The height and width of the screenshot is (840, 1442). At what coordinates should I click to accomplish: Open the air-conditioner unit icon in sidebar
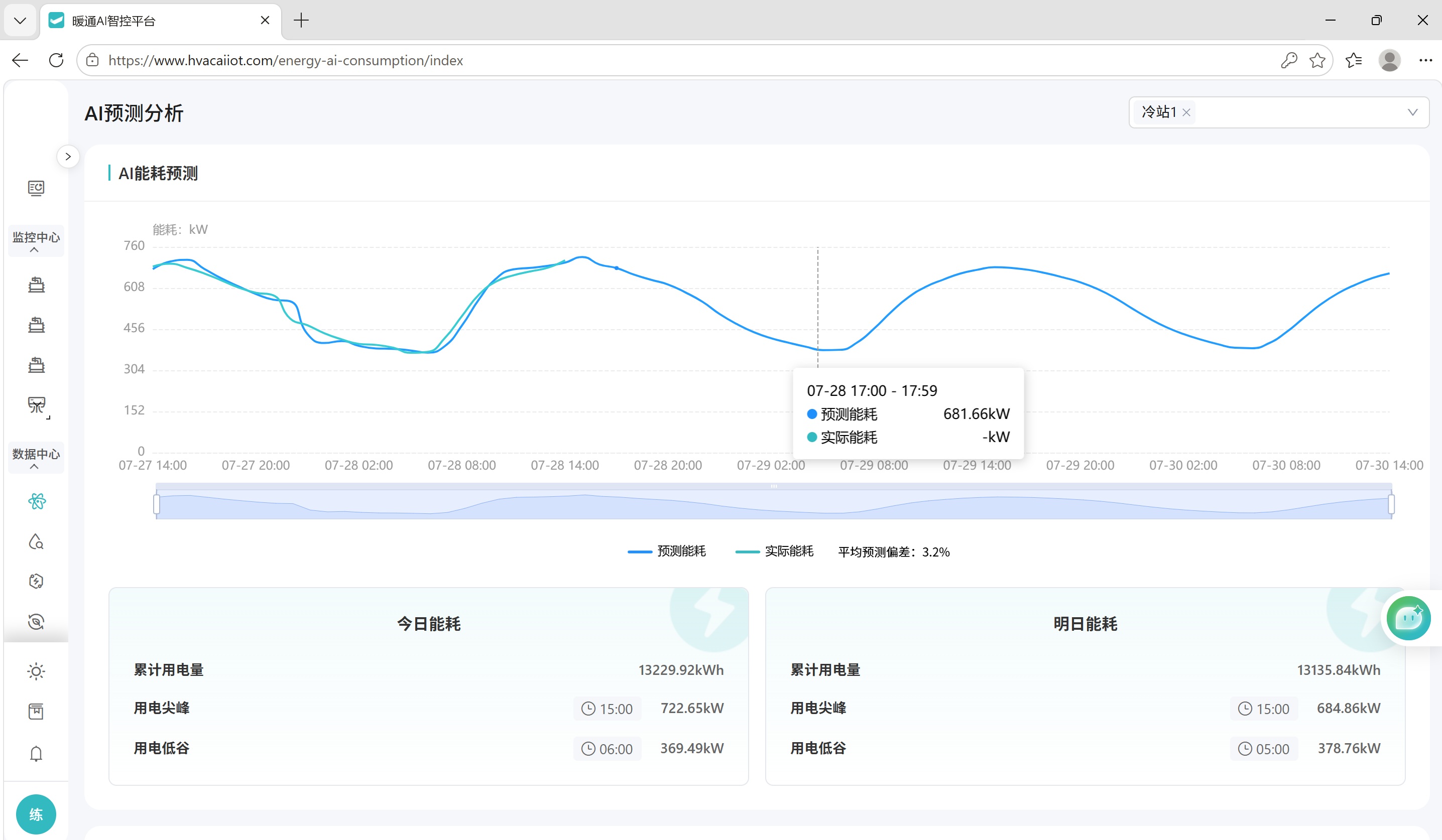coord(37,406)
